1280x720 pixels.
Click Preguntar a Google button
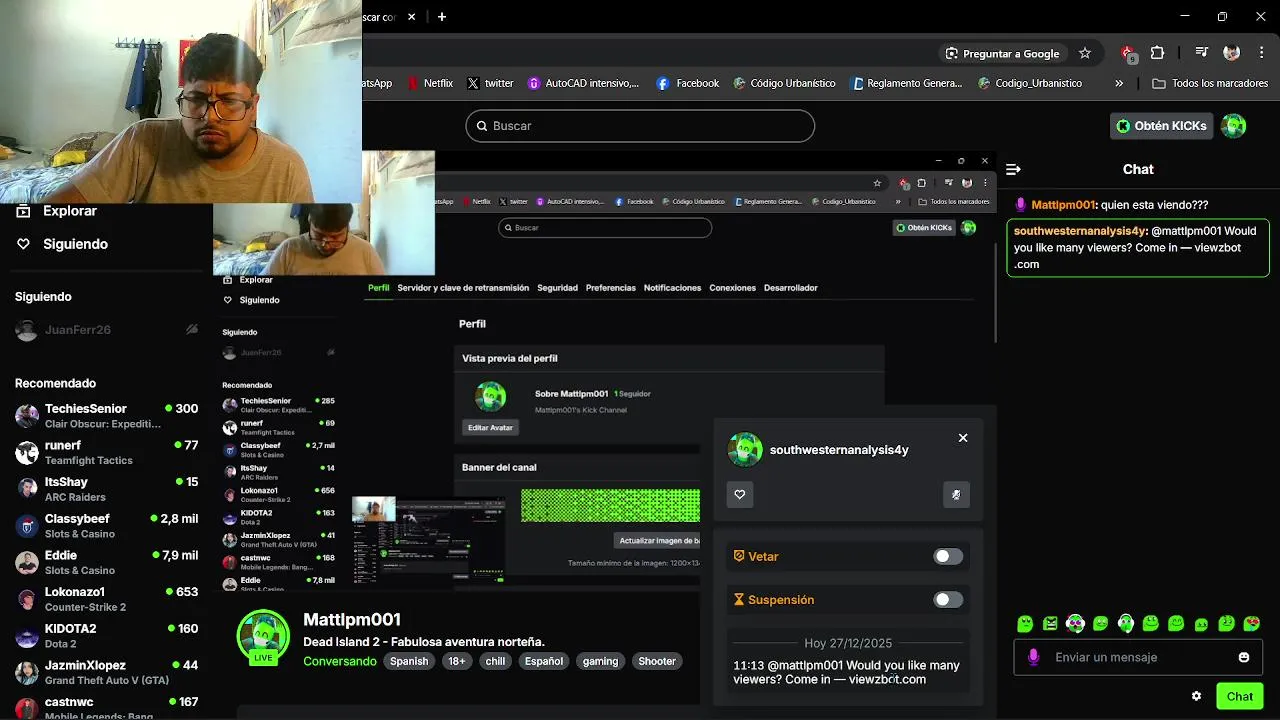(x=1003, y=53)
